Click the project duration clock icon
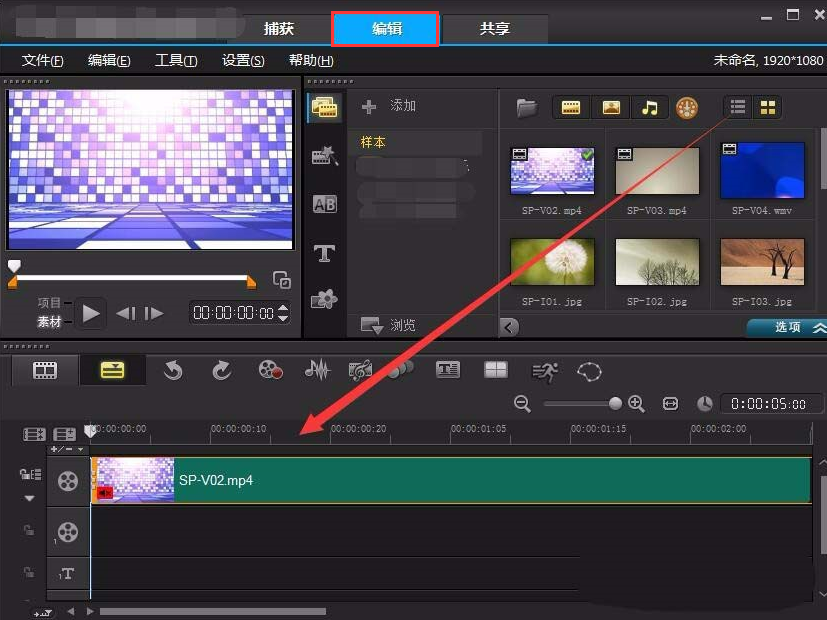The height and width of the screenshot is (620, 827). coord(705,404)
